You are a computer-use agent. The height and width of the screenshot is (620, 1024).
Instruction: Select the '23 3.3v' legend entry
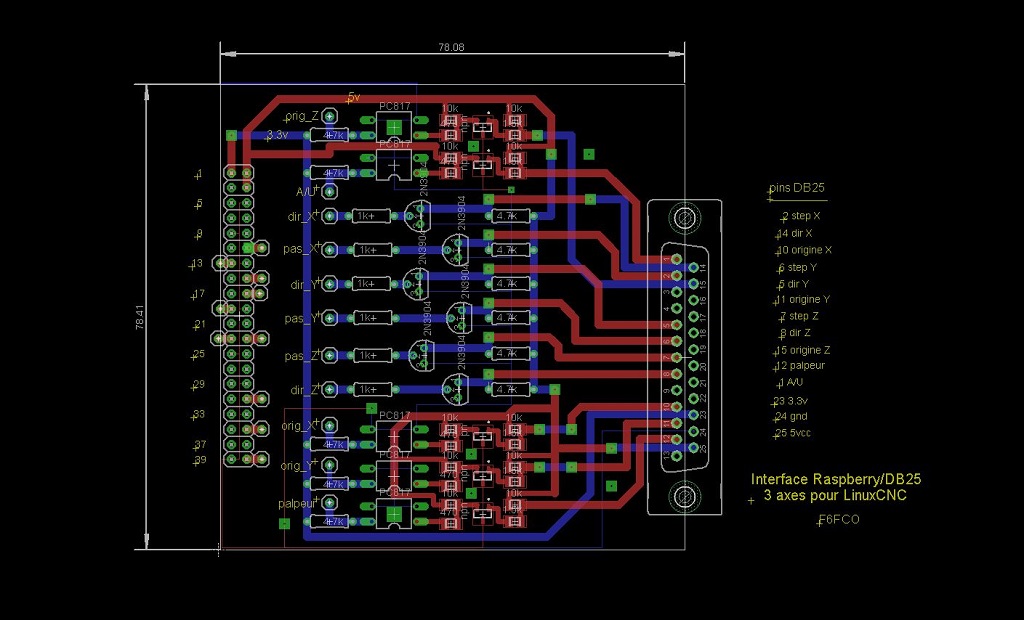point(791,401)
